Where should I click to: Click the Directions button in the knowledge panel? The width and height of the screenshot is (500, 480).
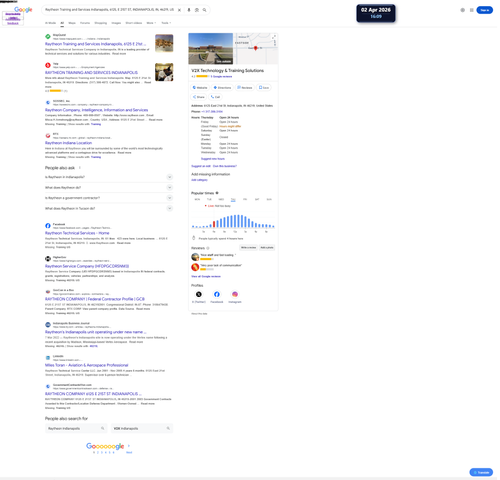click(222, 88)
